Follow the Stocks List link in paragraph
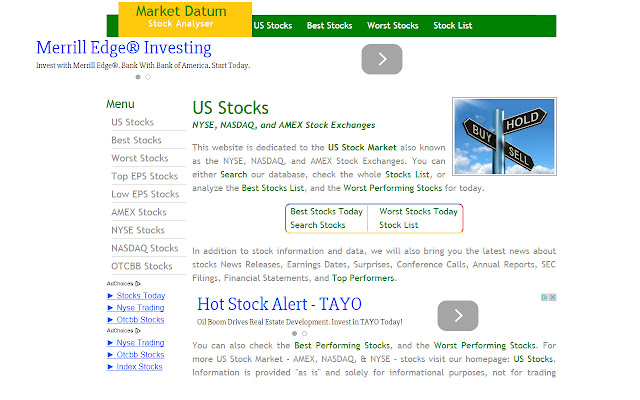This screenshot has height=400, width=640. pyautogui.click(x=407, y=174)
